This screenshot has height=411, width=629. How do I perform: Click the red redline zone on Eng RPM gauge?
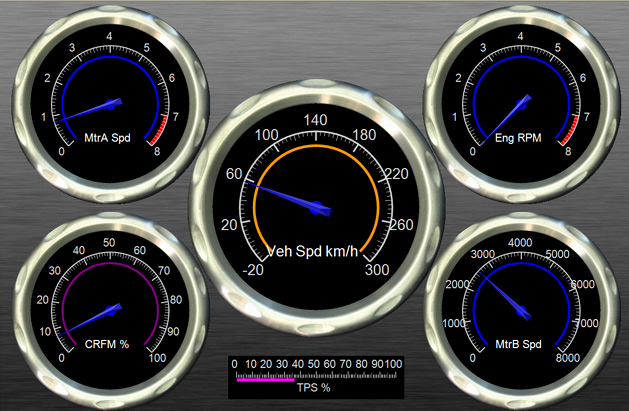pyautogui.click(x=570, y=130)
